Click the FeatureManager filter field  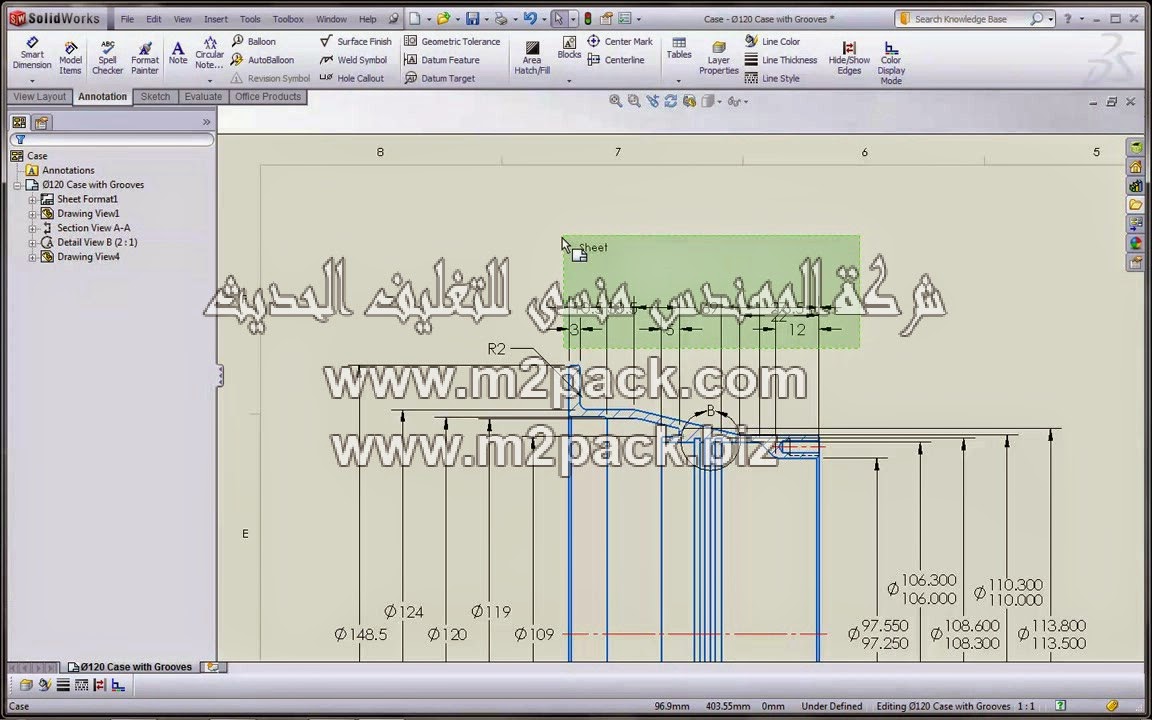(112, 140)
